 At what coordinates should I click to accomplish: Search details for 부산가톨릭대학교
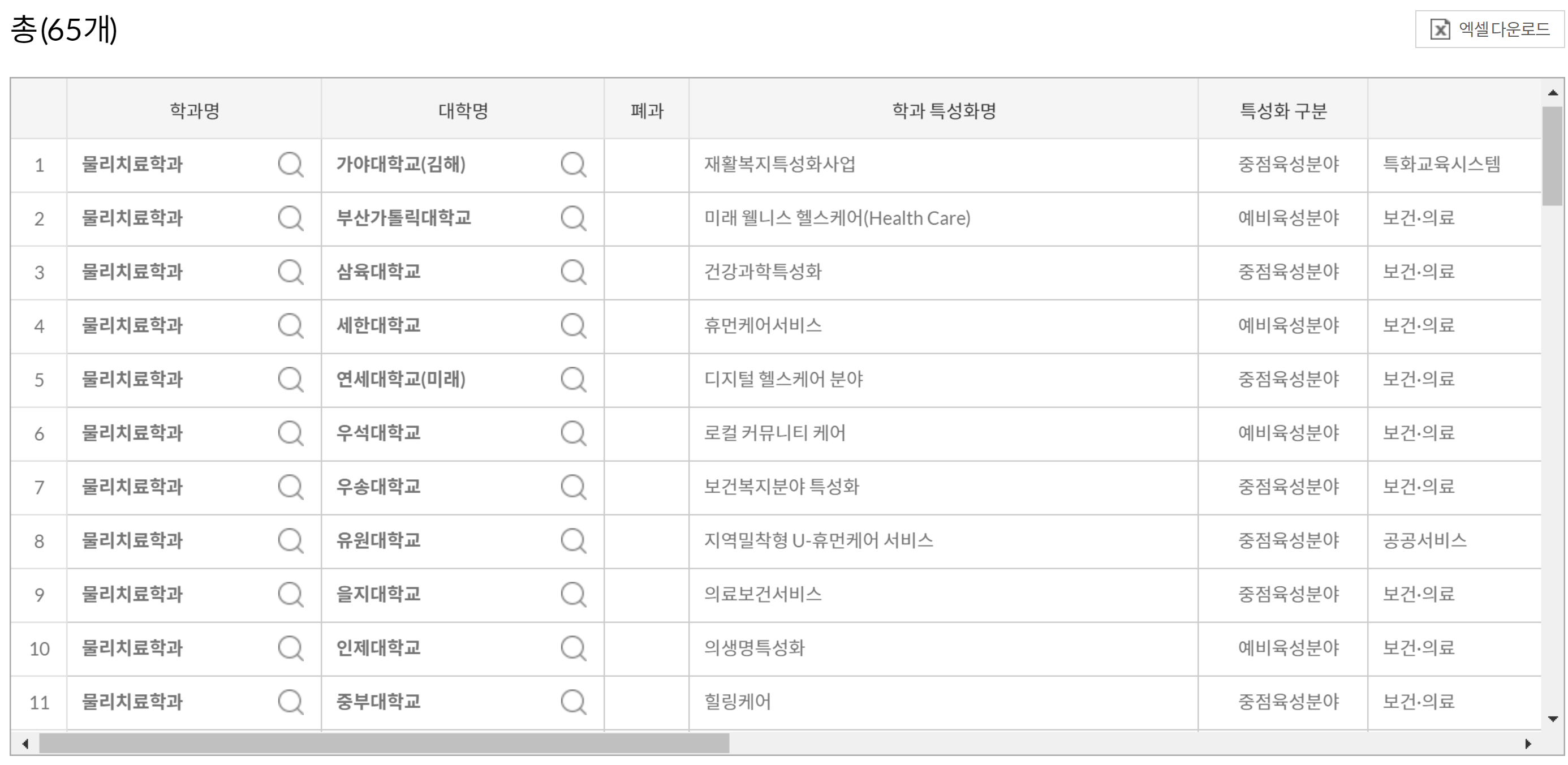(x=572, y=218)
